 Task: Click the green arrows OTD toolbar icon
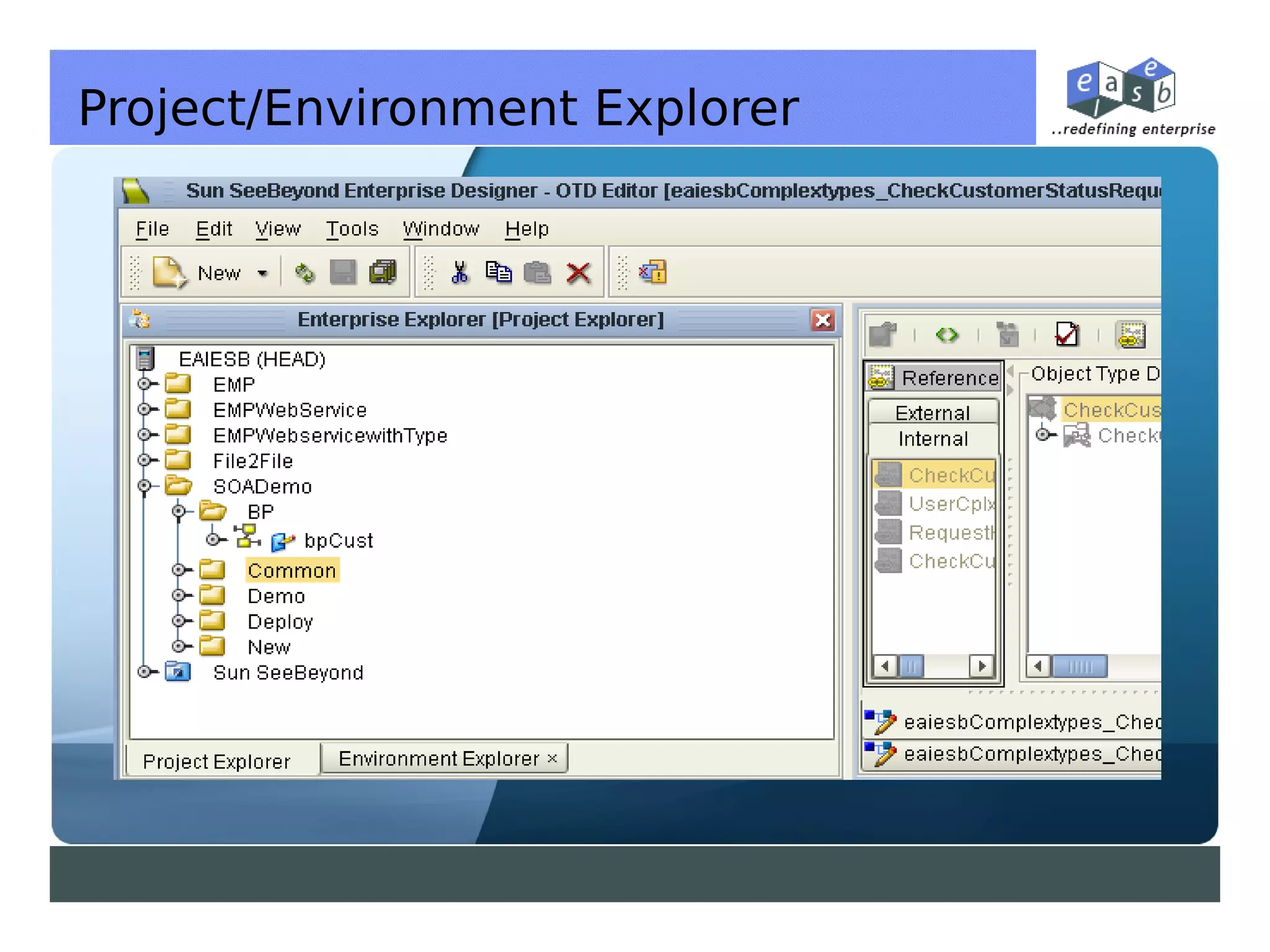point(946,335)
